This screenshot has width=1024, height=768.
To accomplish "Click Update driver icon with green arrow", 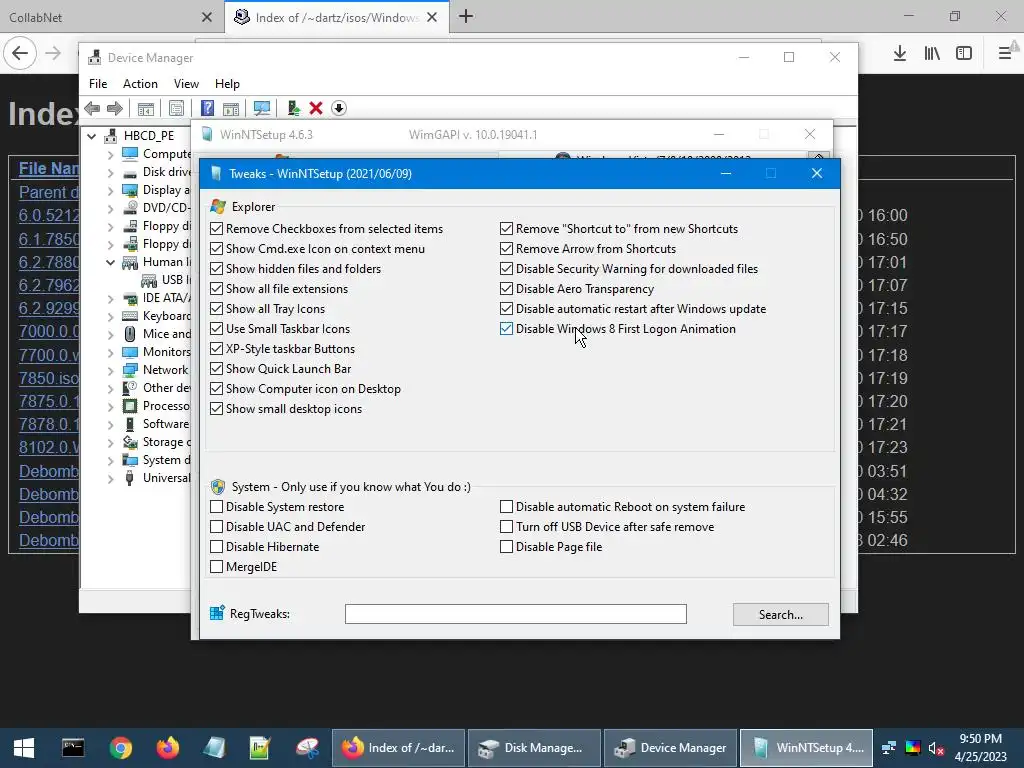I will (293, 108).
